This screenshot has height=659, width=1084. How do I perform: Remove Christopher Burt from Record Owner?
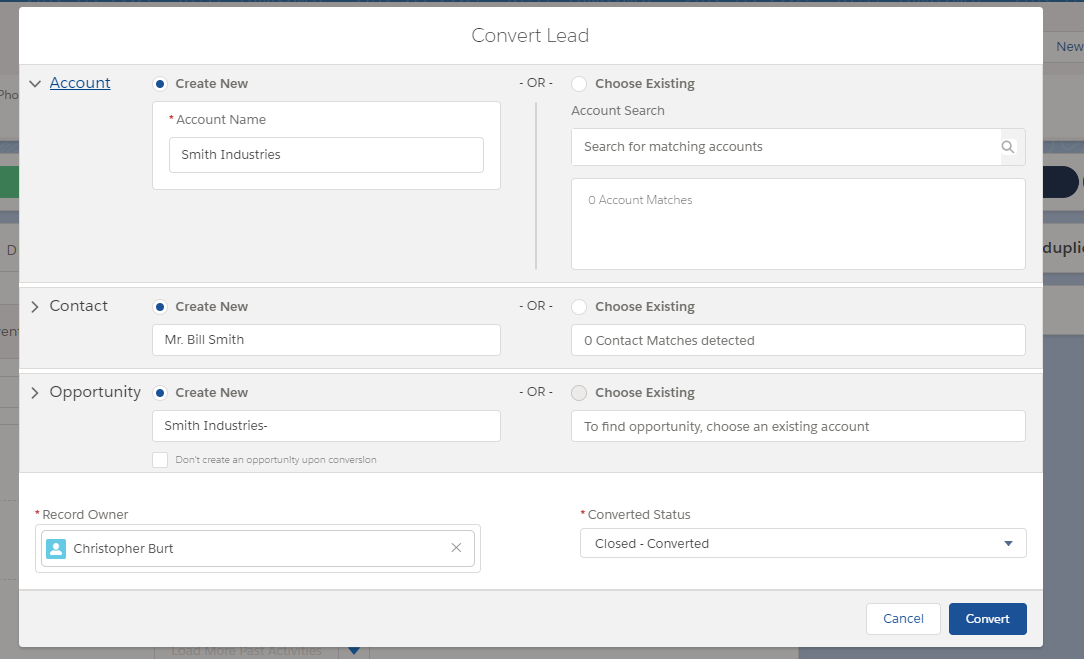tap(456, 548)
